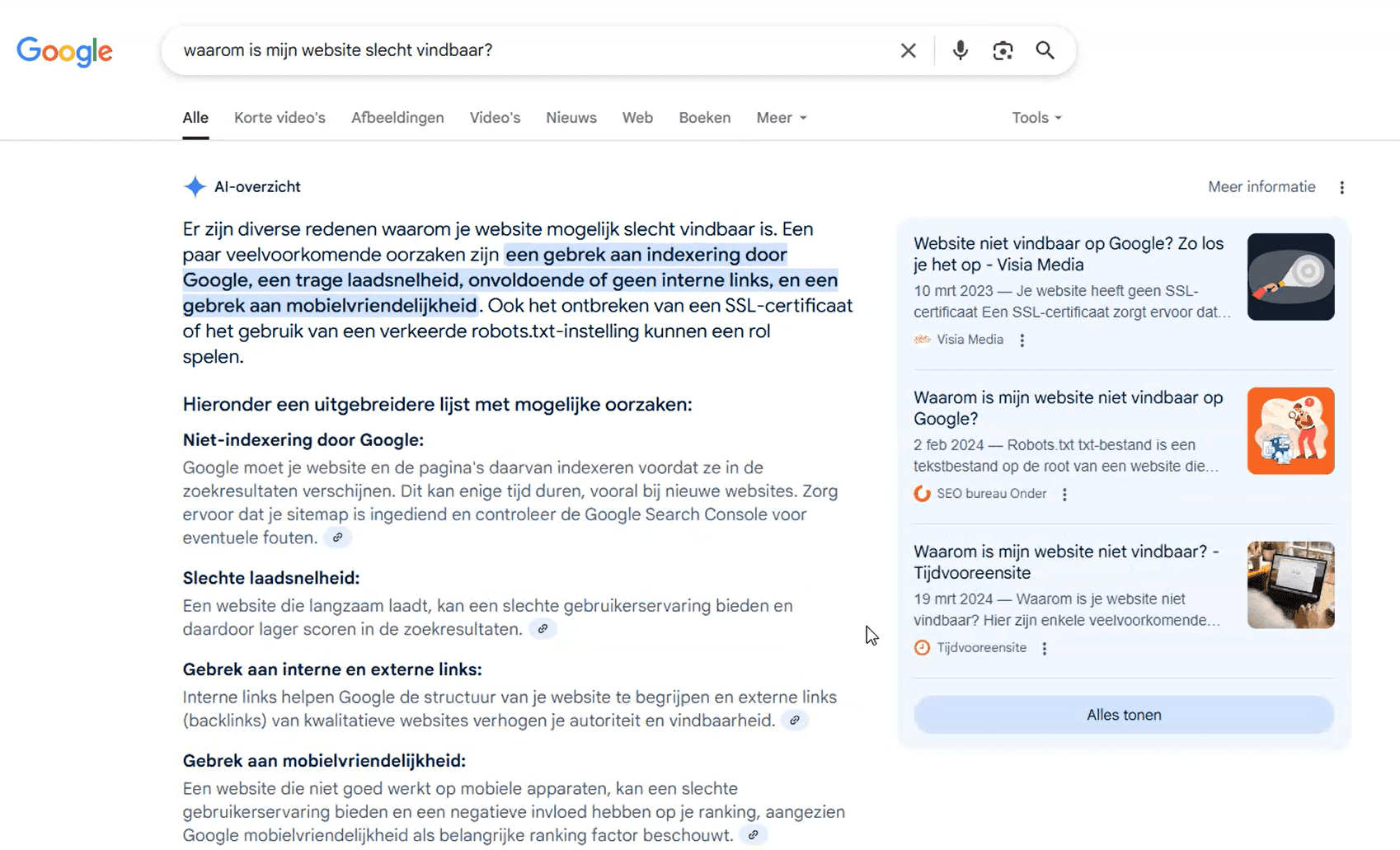Click the 'Niet-indexering door Google:' heading

click(x=303, y=440)
